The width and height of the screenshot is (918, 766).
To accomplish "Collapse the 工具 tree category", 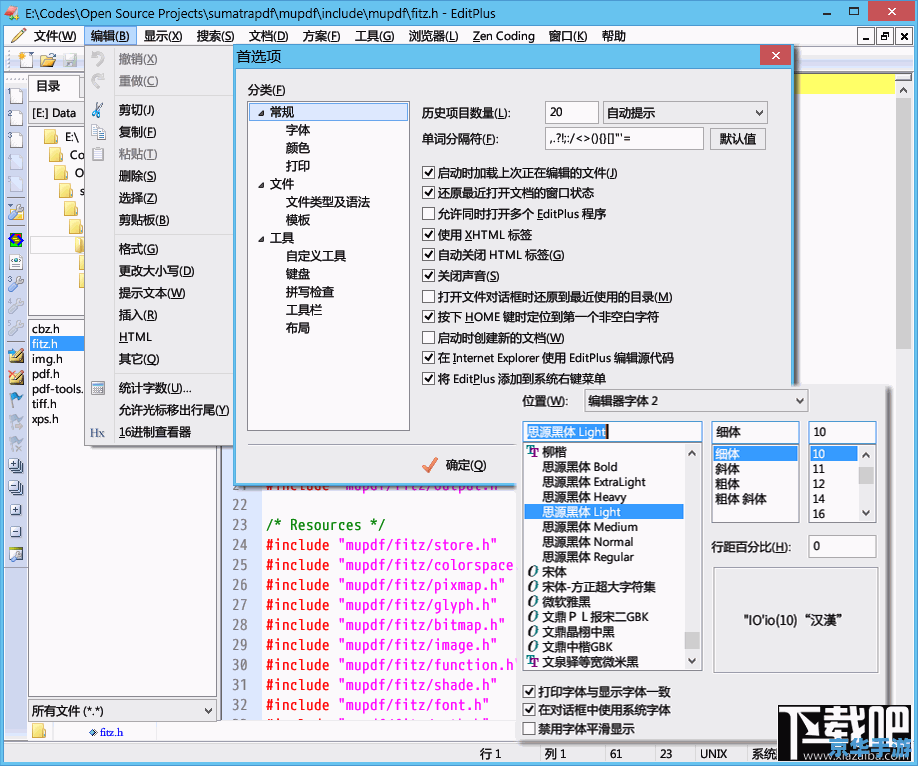I will pyautogui.click(x=261, y=239).
